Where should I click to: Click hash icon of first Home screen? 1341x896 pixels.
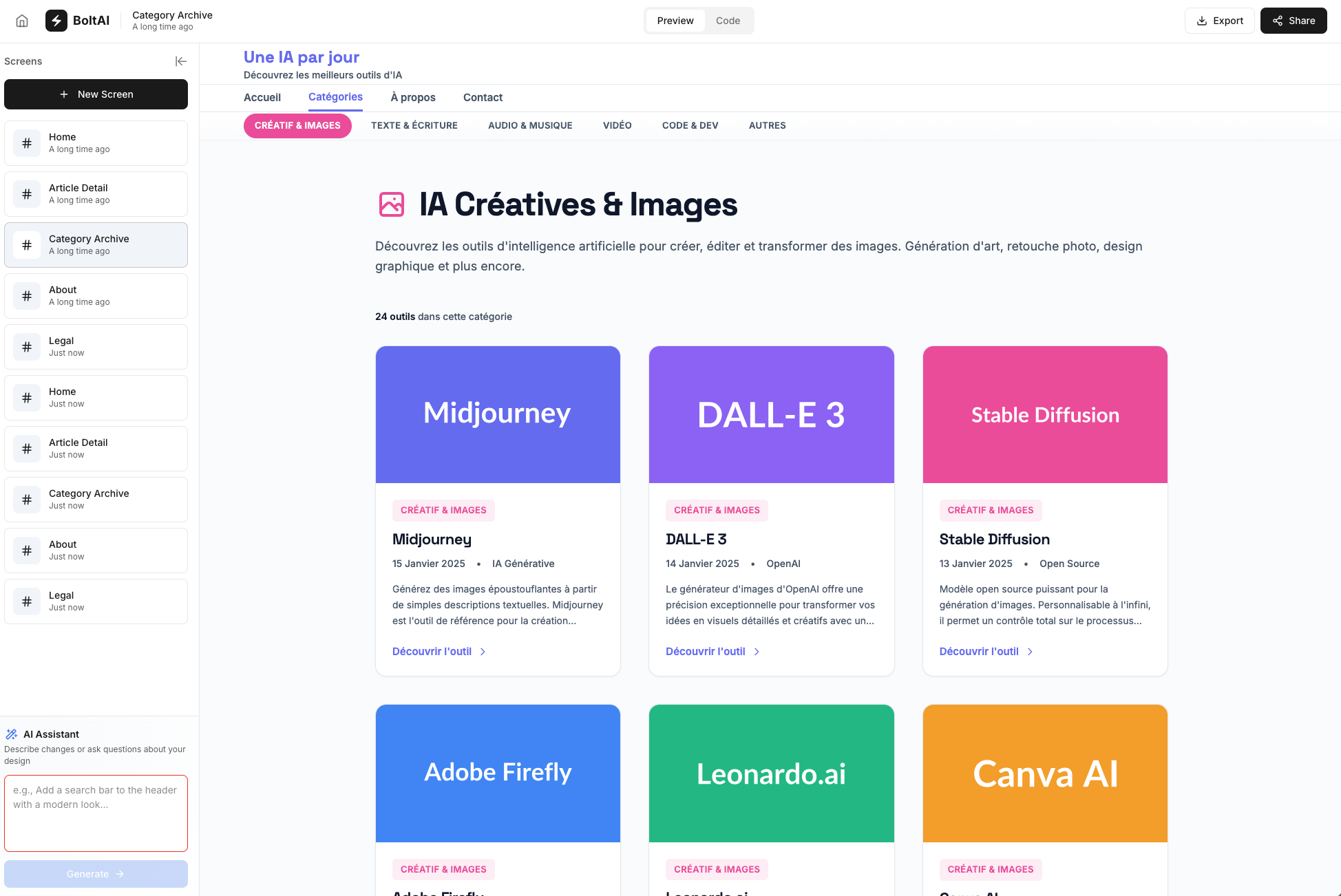pos(27,143)
